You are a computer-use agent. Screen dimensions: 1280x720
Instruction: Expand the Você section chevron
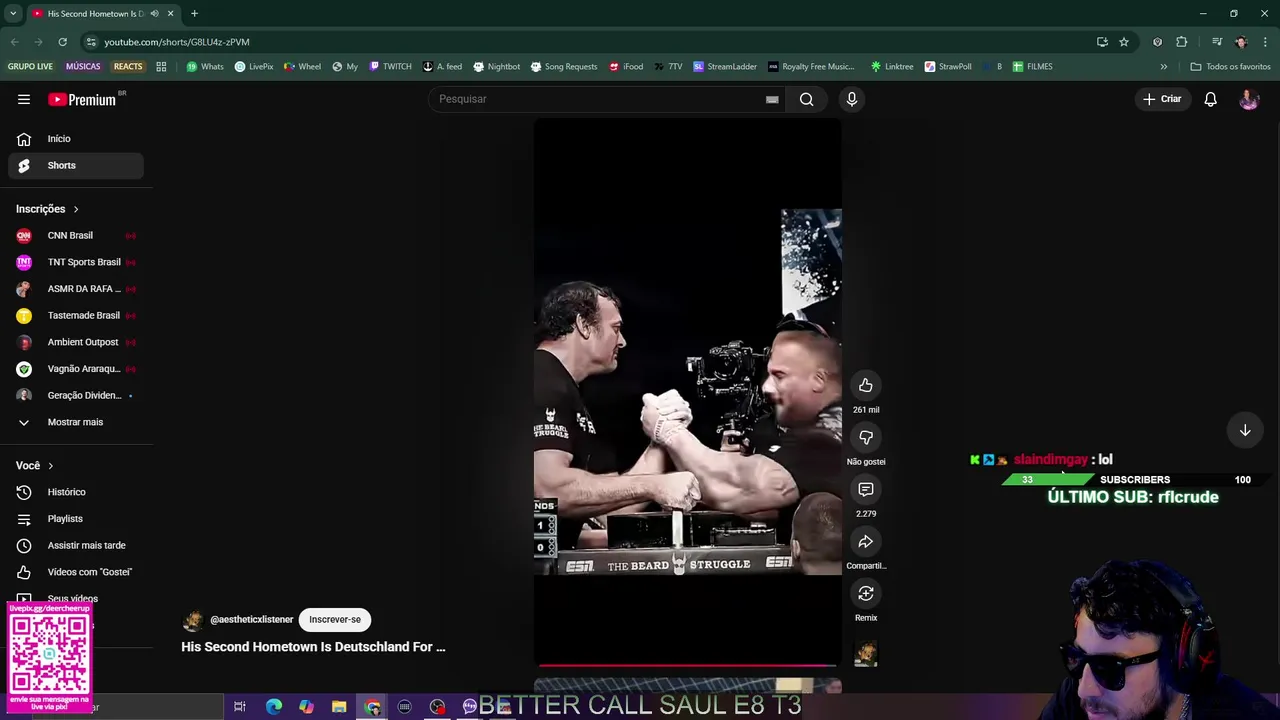(51, 466)
